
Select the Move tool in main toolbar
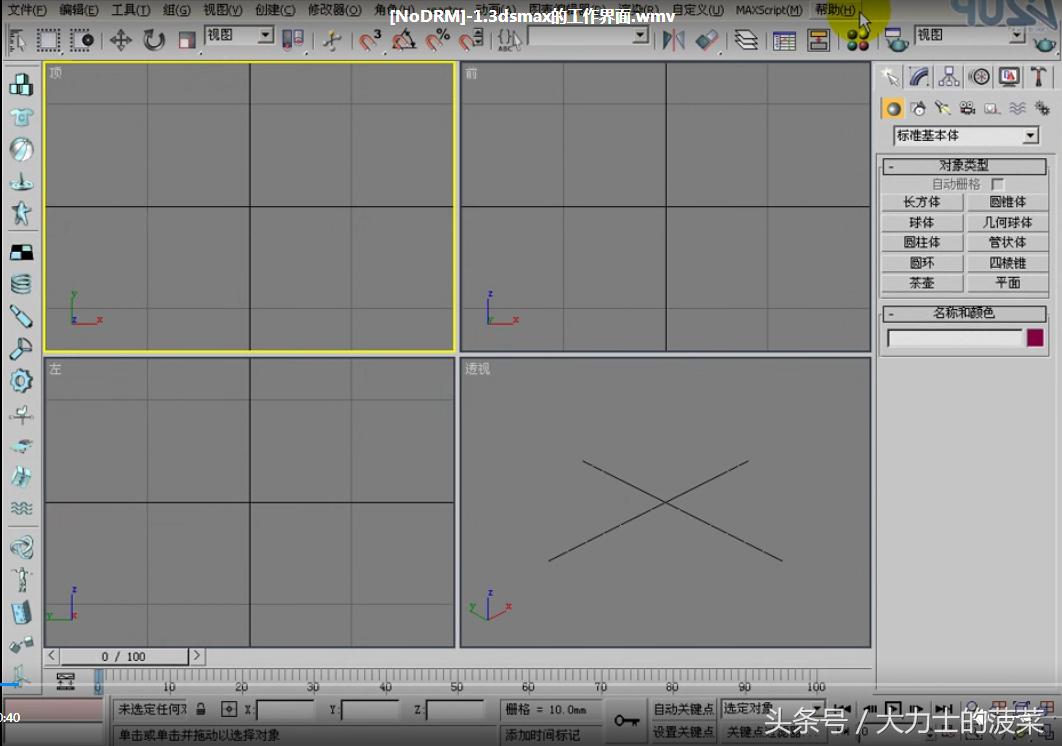coord(120,40)
